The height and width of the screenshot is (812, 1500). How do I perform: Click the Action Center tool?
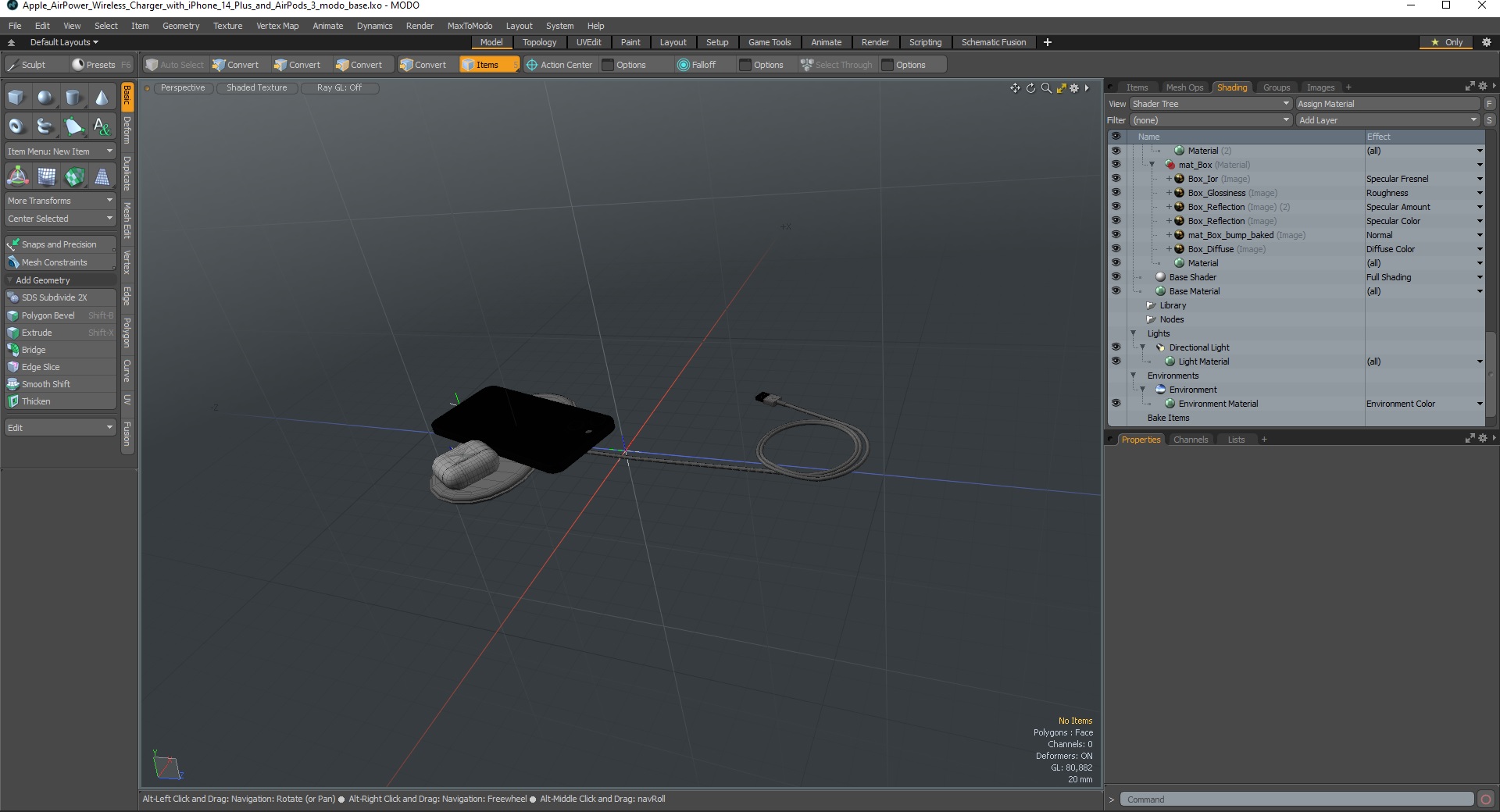[559, 65]
